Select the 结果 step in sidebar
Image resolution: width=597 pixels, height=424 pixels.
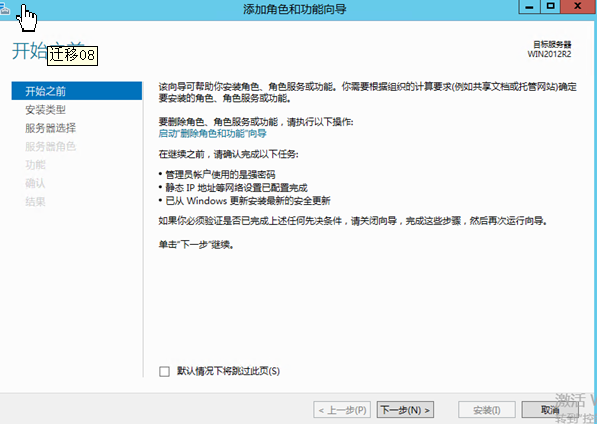35,201
